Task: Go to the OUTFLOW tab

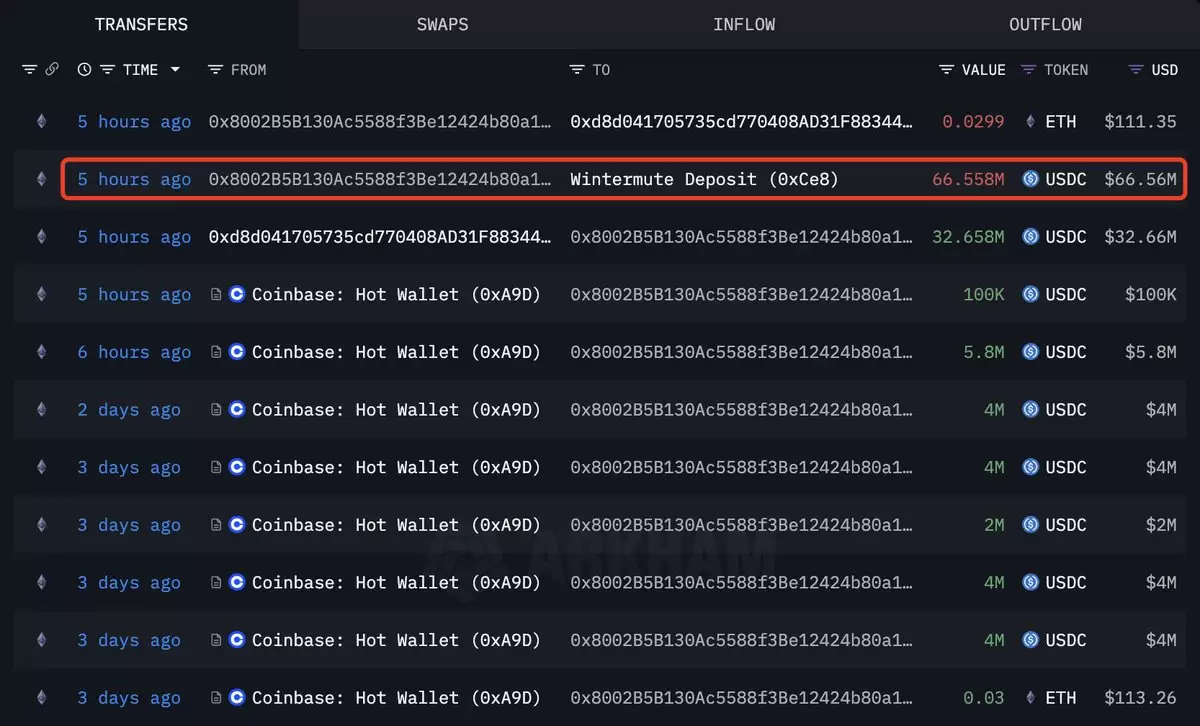Action: 1045,24
